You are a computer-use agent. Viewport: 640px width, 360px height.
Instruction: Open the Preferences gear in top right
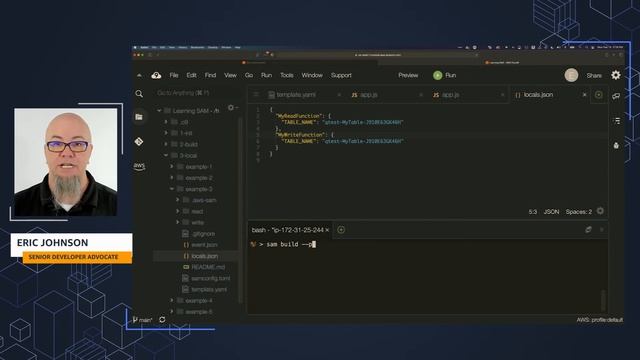click(616, 75)
